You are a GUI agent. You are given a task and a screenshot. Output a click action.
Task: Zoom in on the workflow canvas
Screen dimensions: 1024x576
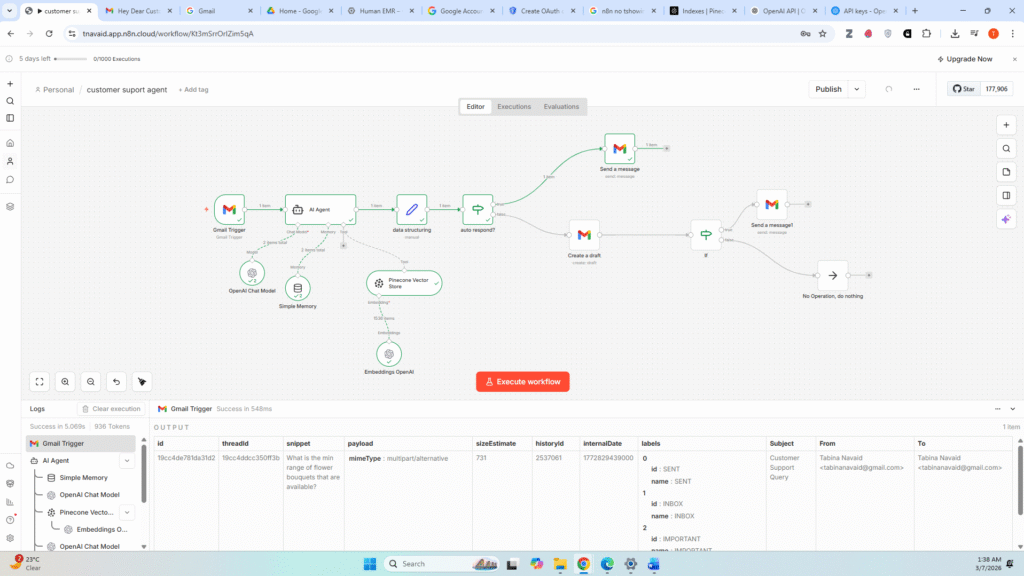pos(65,381)
